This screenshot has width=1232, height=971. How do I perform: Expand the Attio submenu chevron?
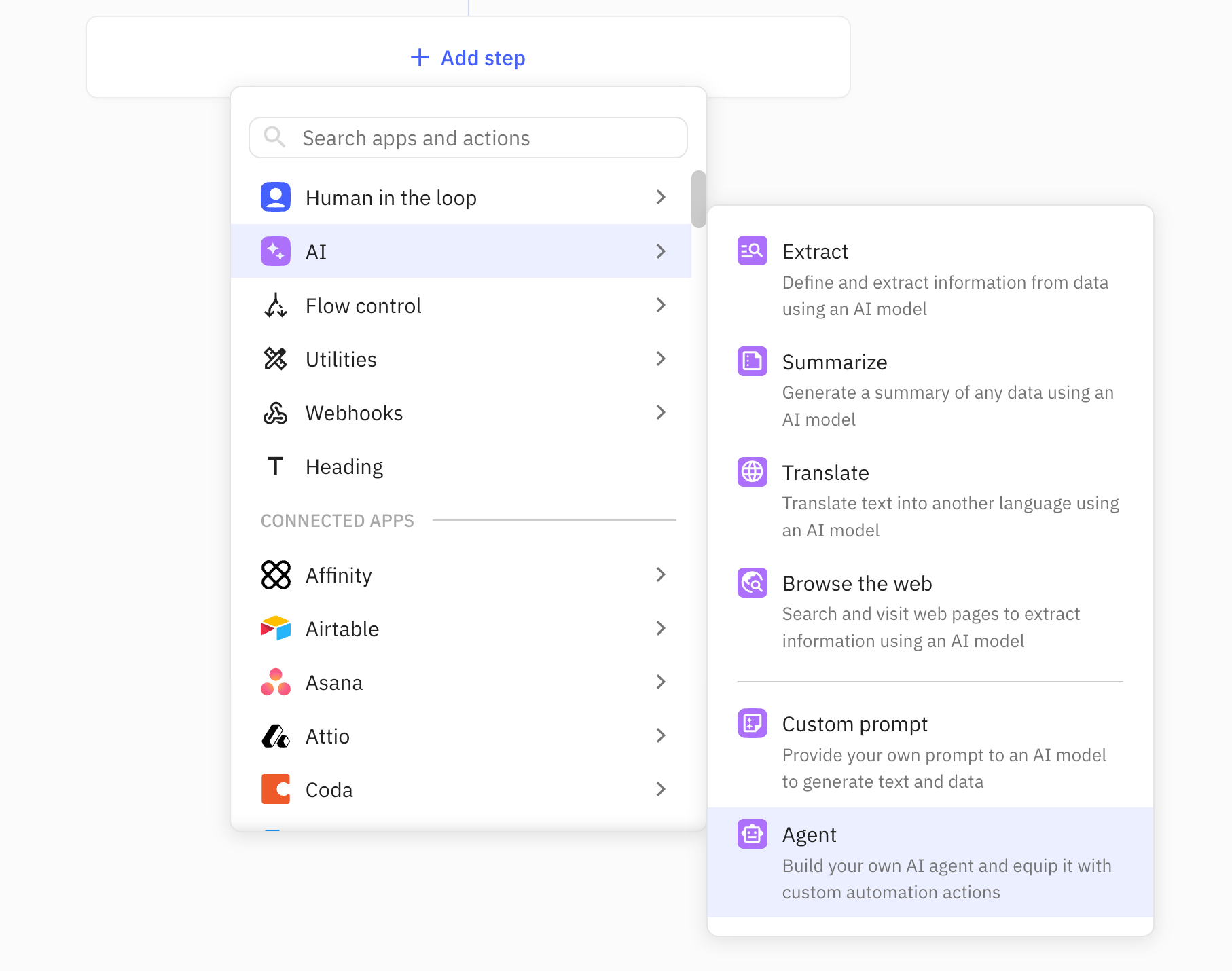coord(661,735)
